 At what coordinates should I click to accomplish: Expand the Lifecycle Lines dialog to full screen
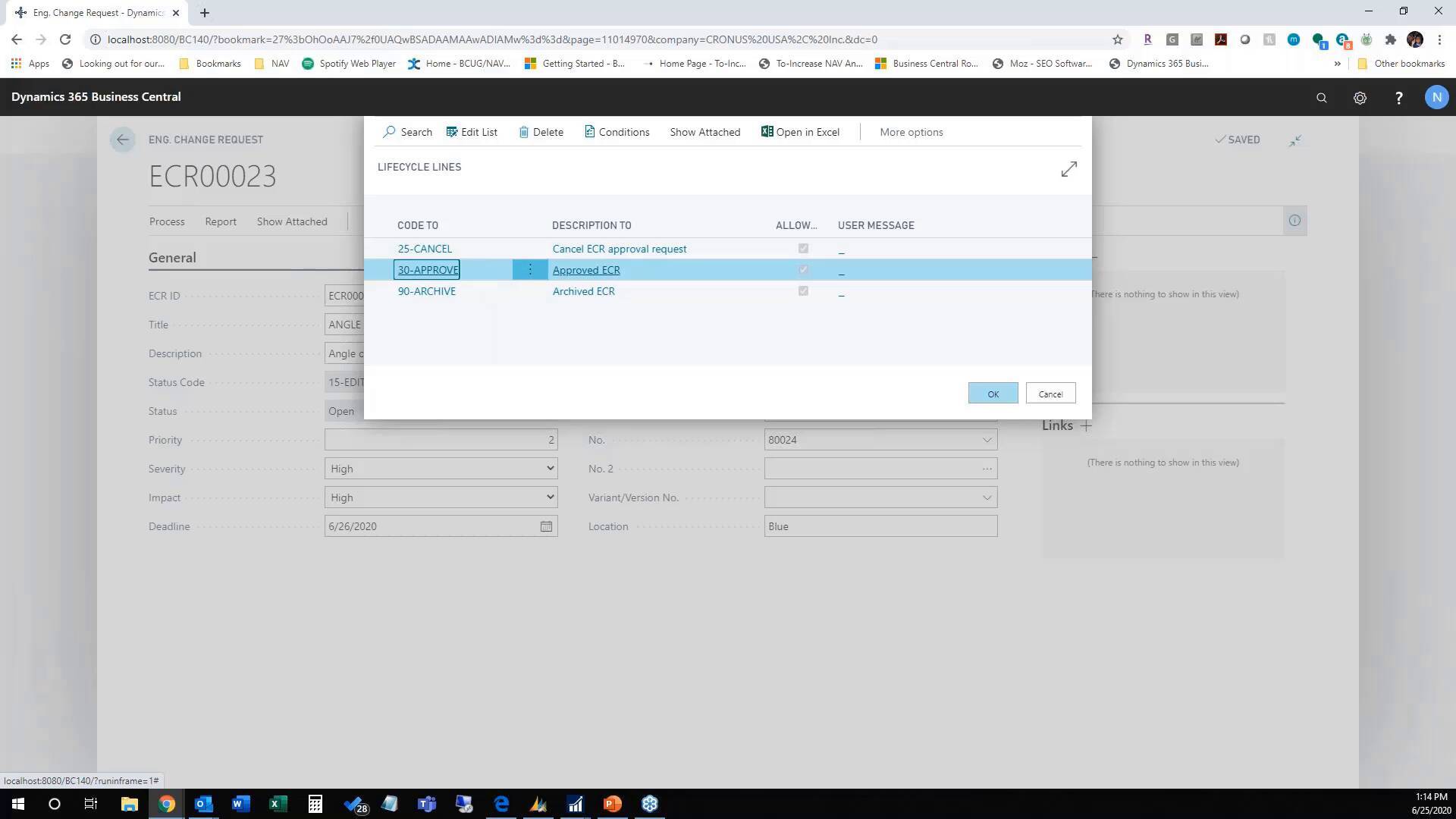click(1068, 169)
